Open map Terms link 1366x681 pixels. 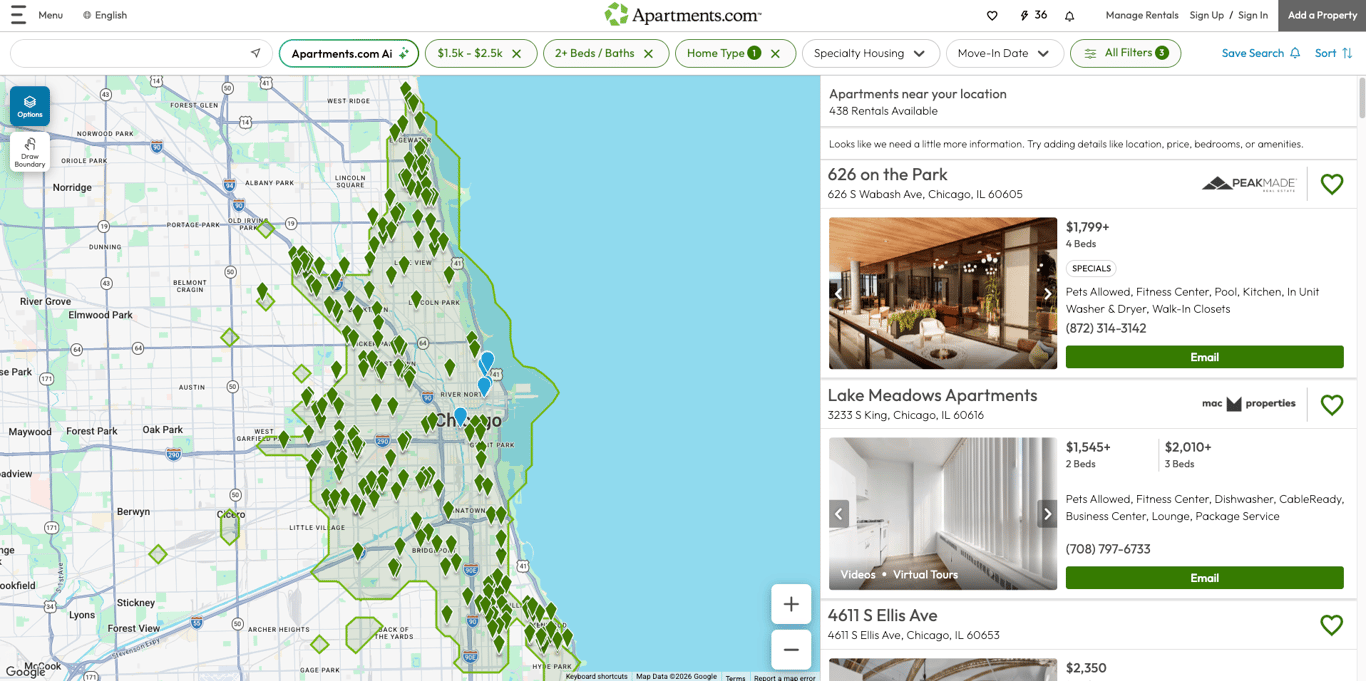tap(735, 677)
